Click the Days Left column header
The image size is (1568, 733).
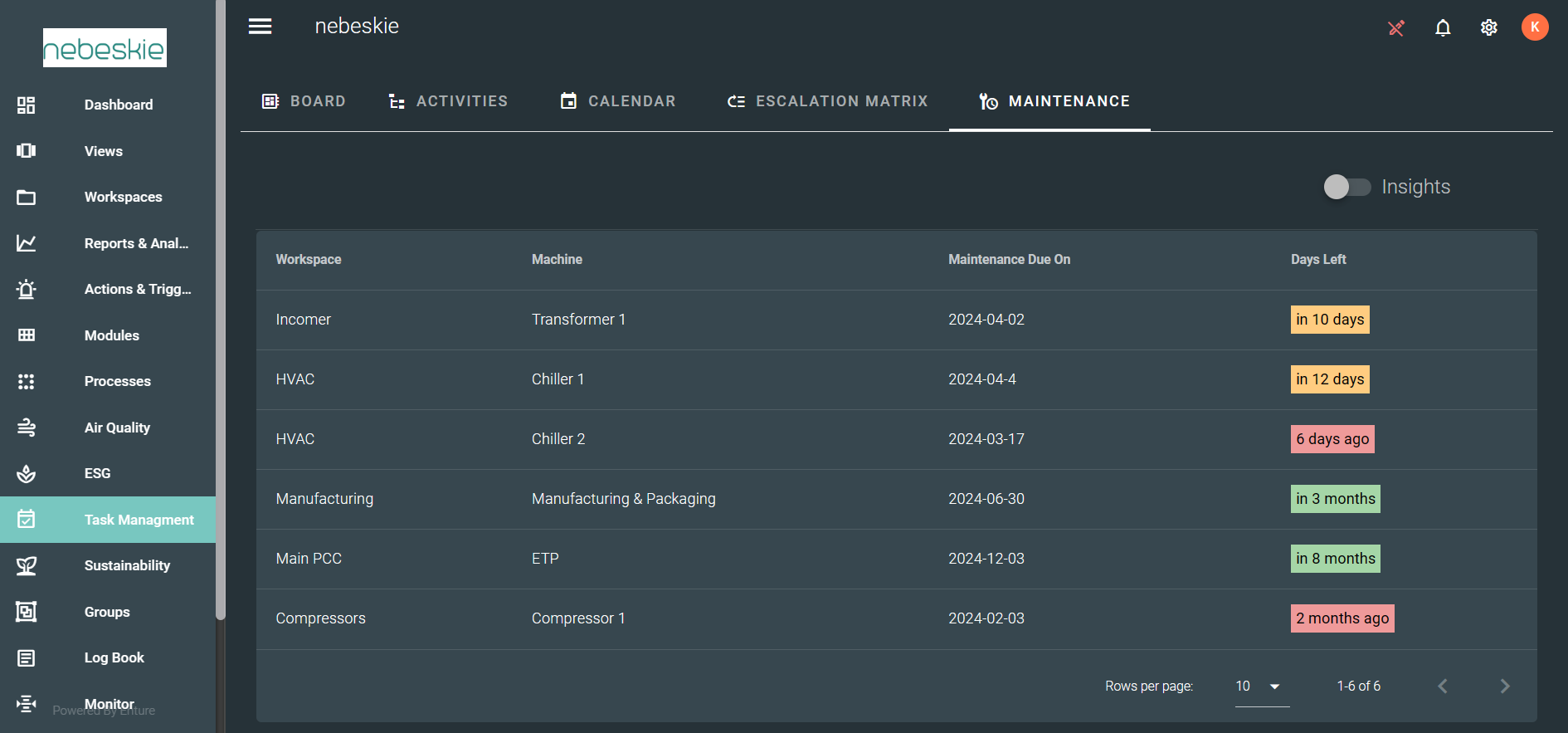1317,260
